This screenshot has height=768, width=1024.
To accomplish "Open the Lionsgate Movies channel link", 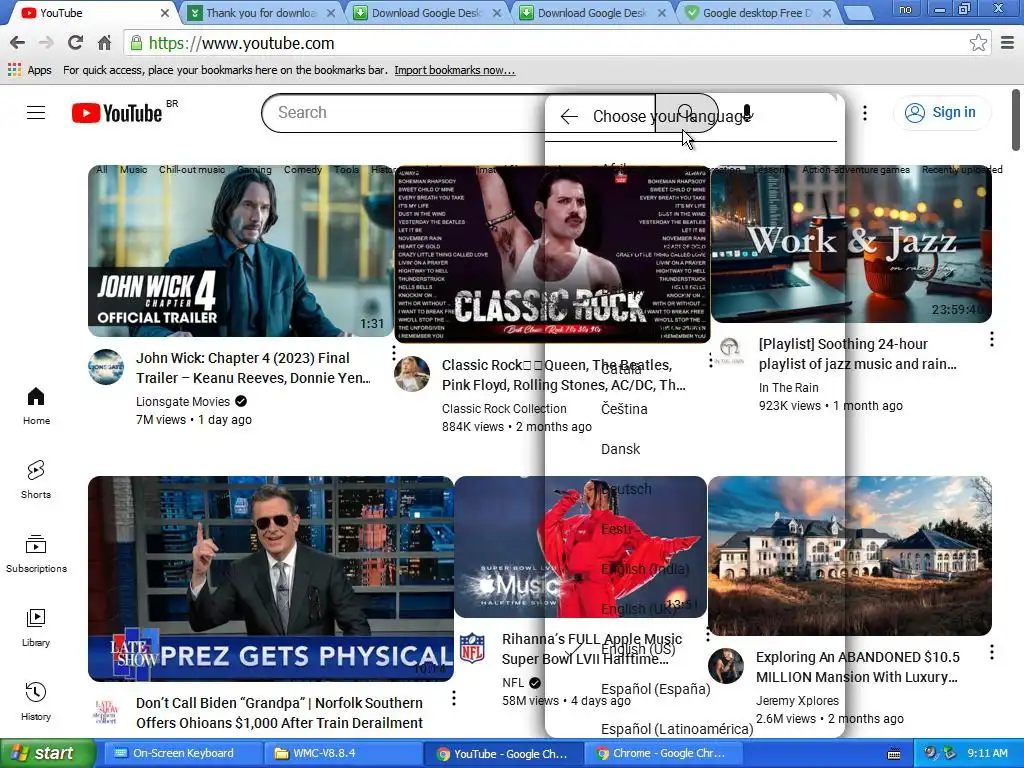I will coord(183,402).
